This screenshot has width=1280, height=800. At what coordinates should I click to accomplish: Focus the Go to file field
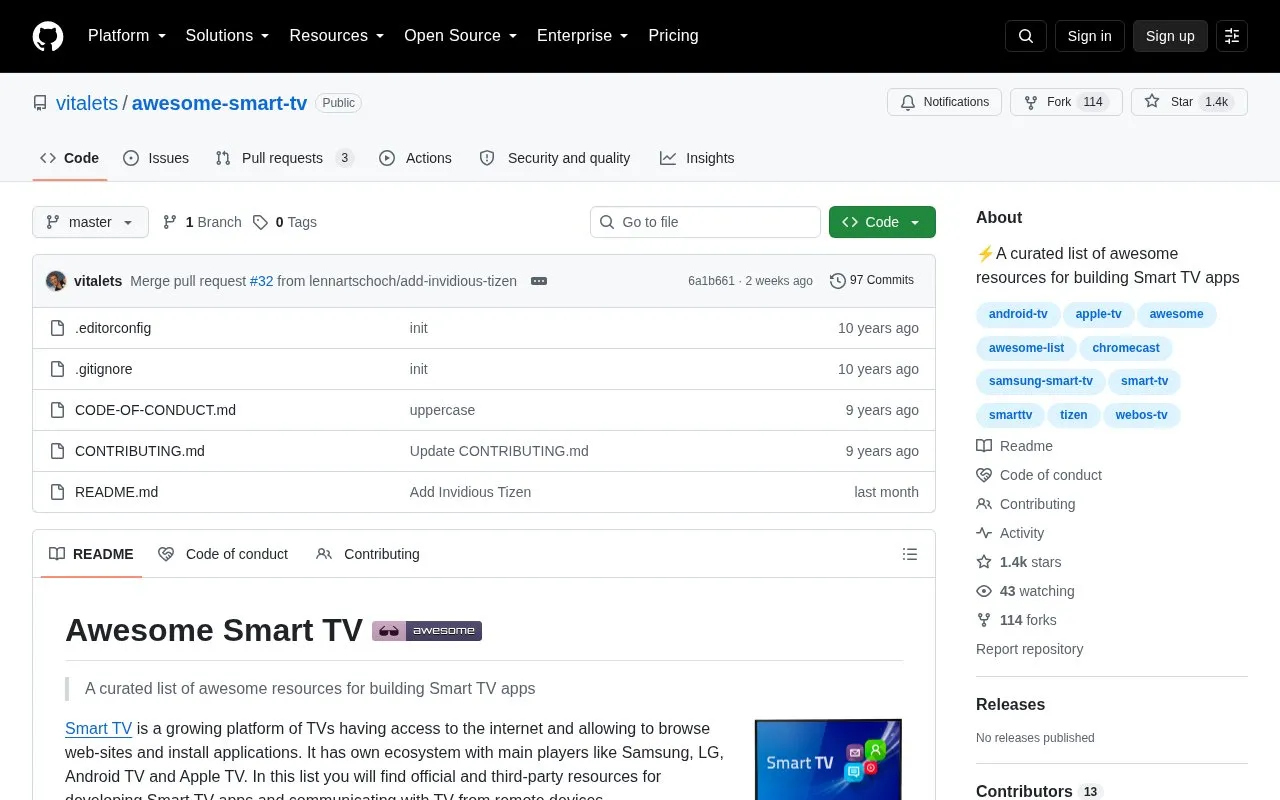point(705,222)
